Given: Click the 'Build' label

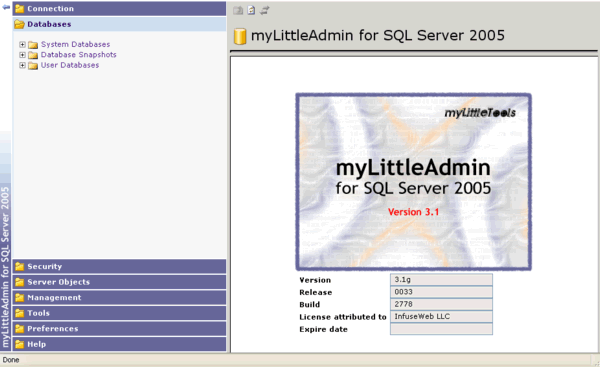Looking at the screenshot, I should [310, 305].
